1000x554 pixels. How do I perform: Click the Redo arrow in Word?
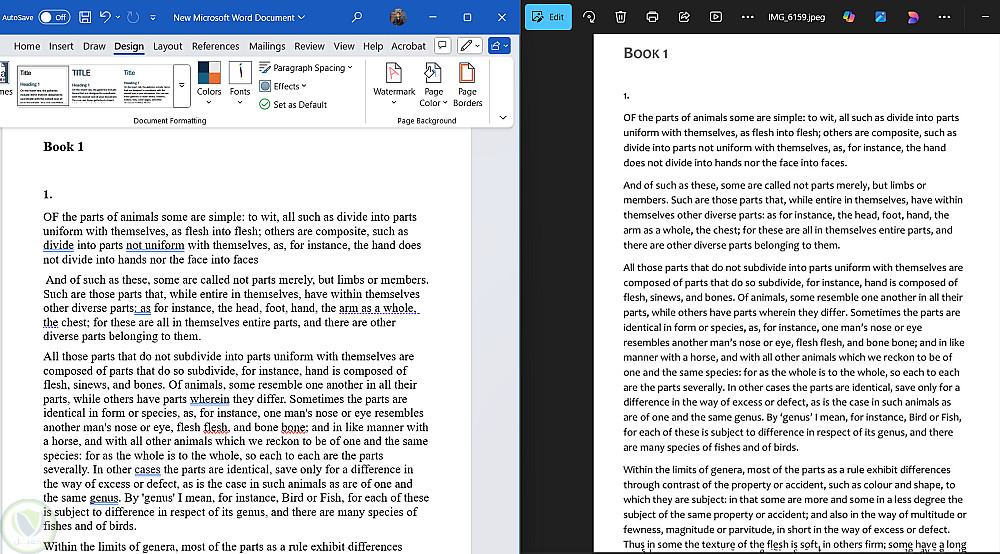tap(133, 17)
